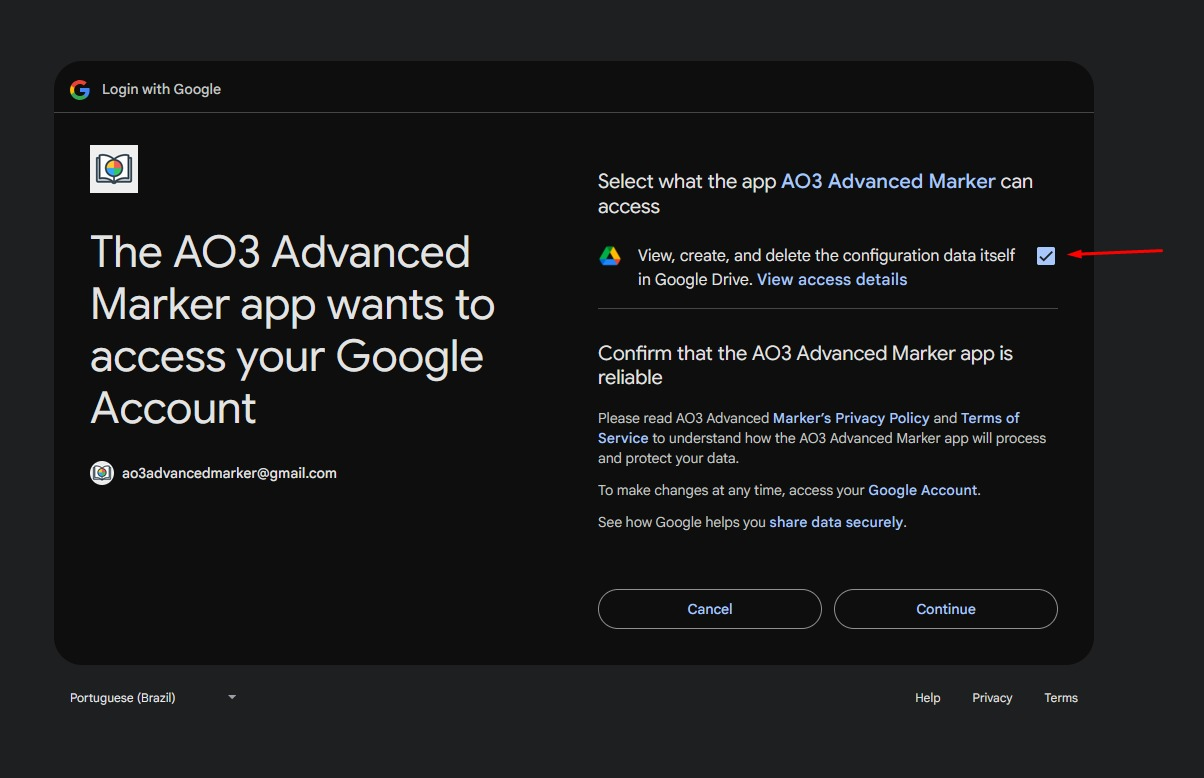
Task: Click the Continue button
Action: 946,609
